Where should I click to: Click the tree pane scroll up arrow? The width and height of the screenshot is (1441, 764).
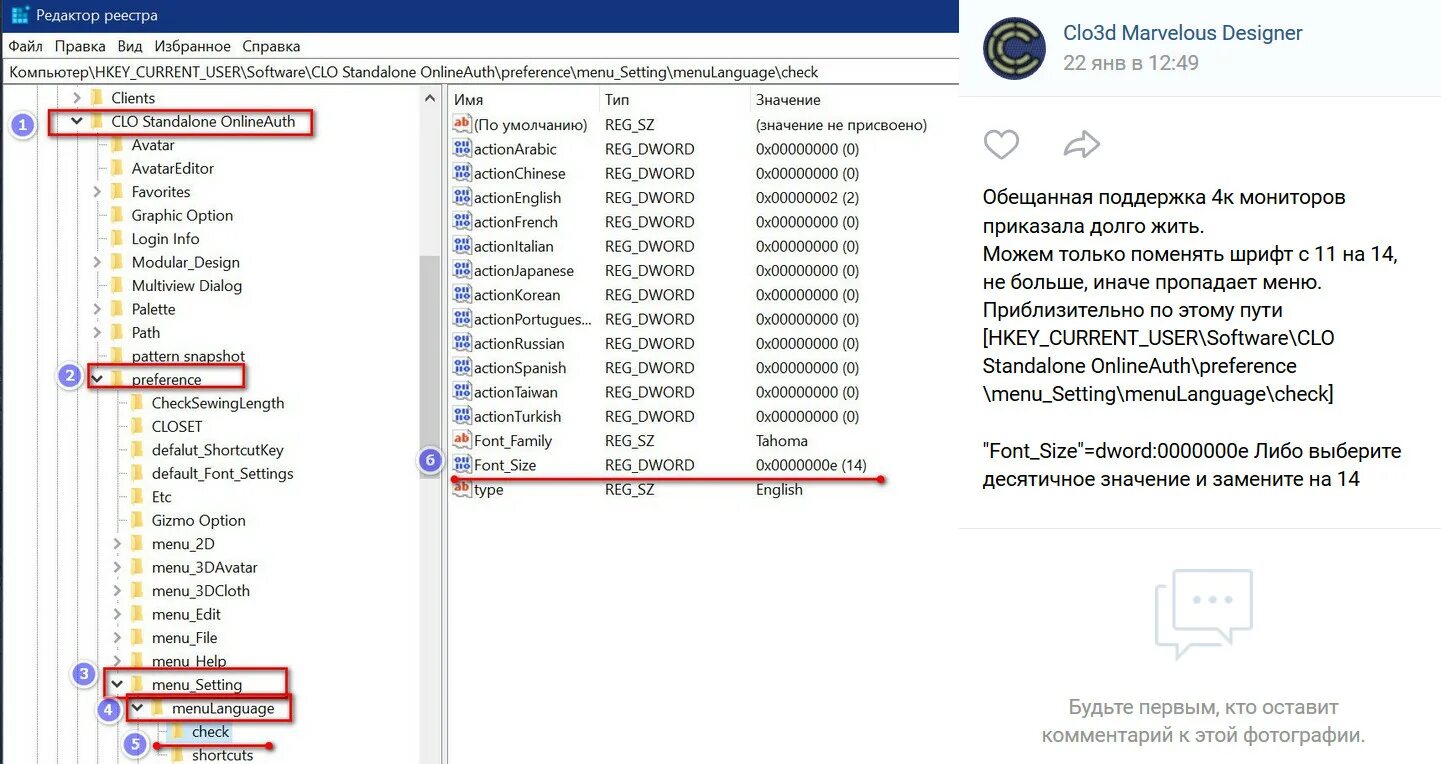point(430,98)
